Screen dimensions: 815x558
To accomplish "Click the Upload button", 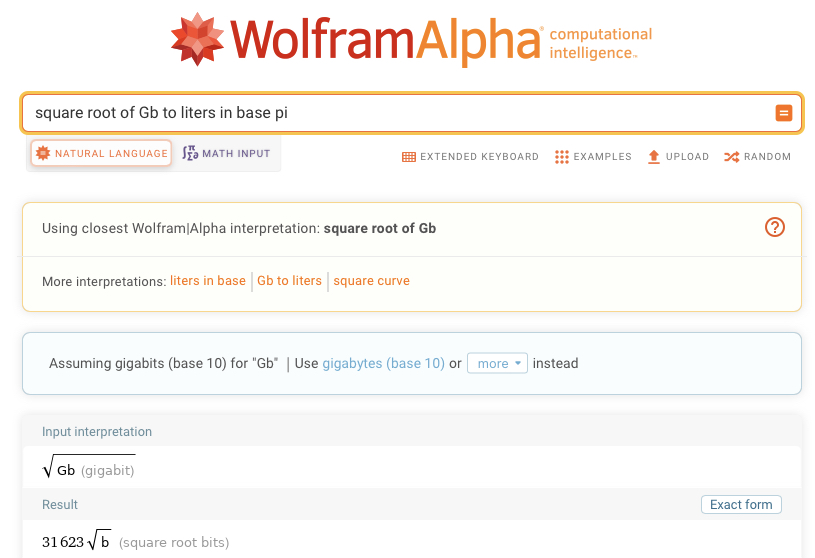I will 678,156.
